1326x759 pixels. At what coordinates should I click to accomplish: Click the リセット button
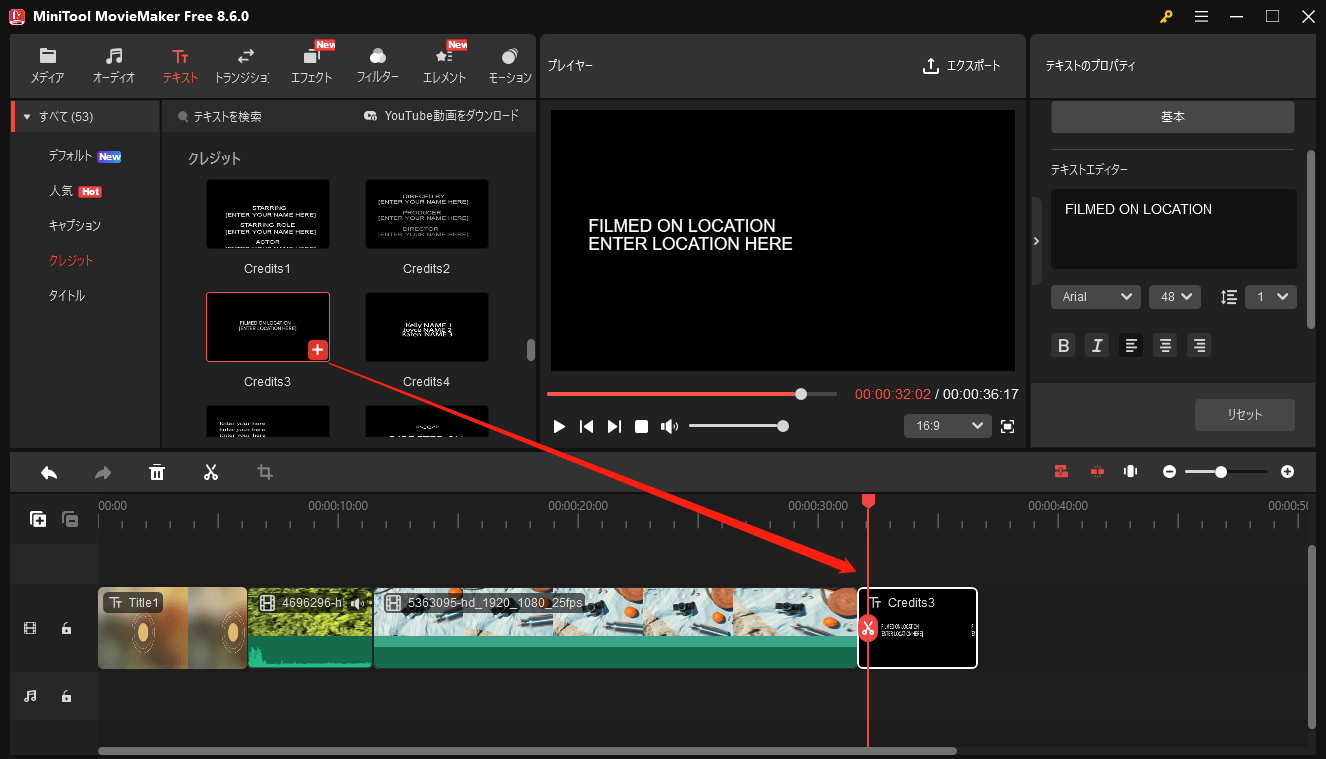pos(1244,414)
